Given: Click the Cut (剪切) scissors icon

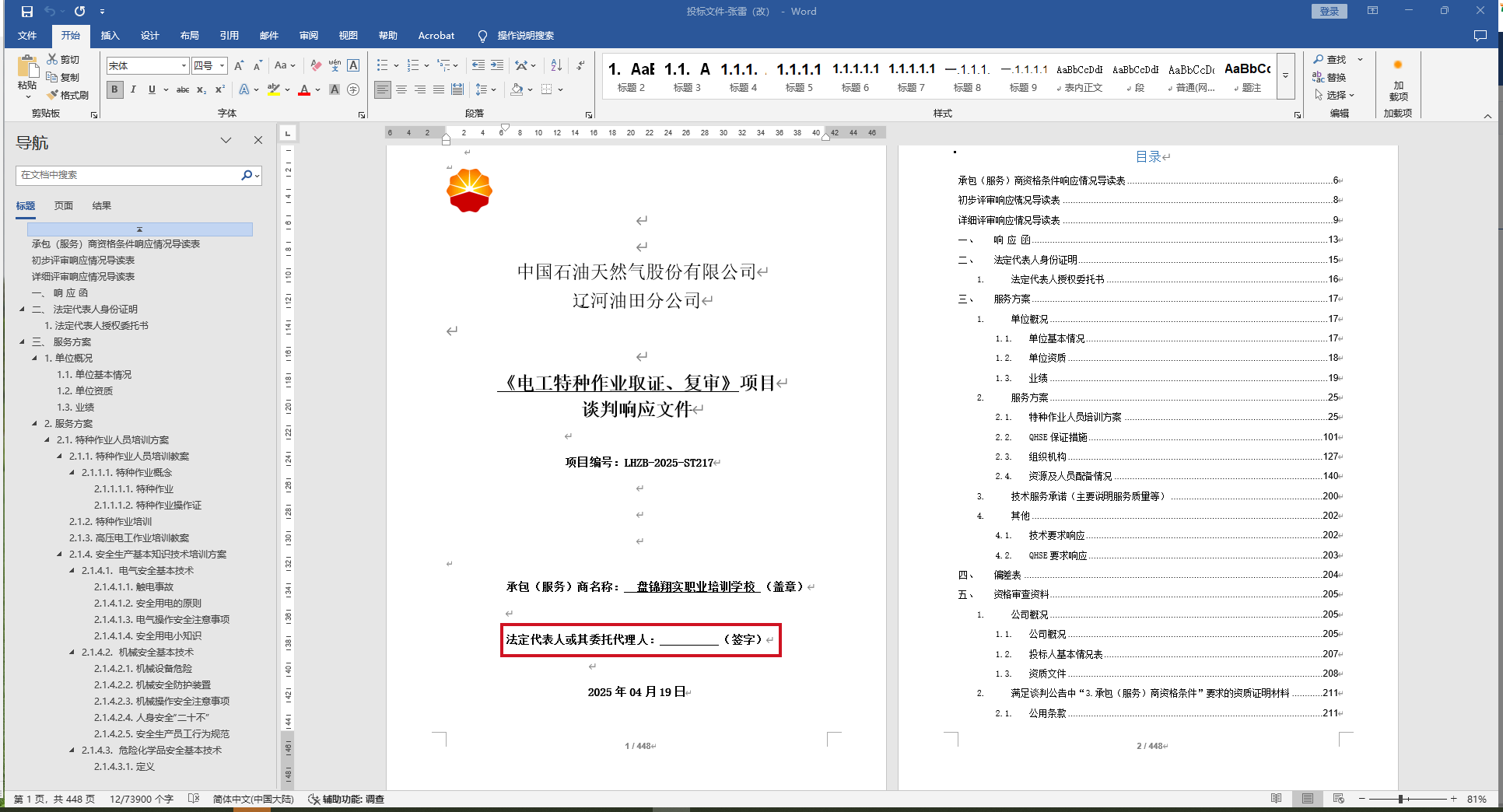Looking at the screenshot, I should pyautogui.click(x=52, y=59).
